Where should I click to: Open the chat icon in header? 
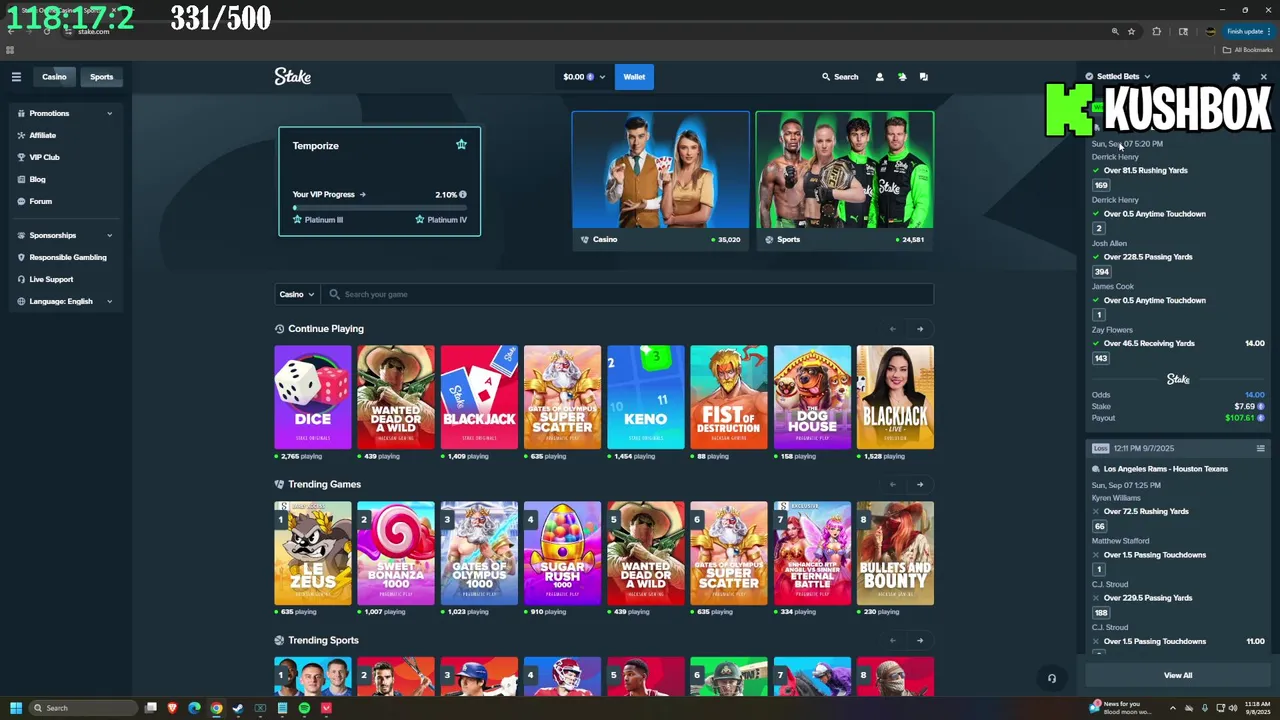click(924, 77)
